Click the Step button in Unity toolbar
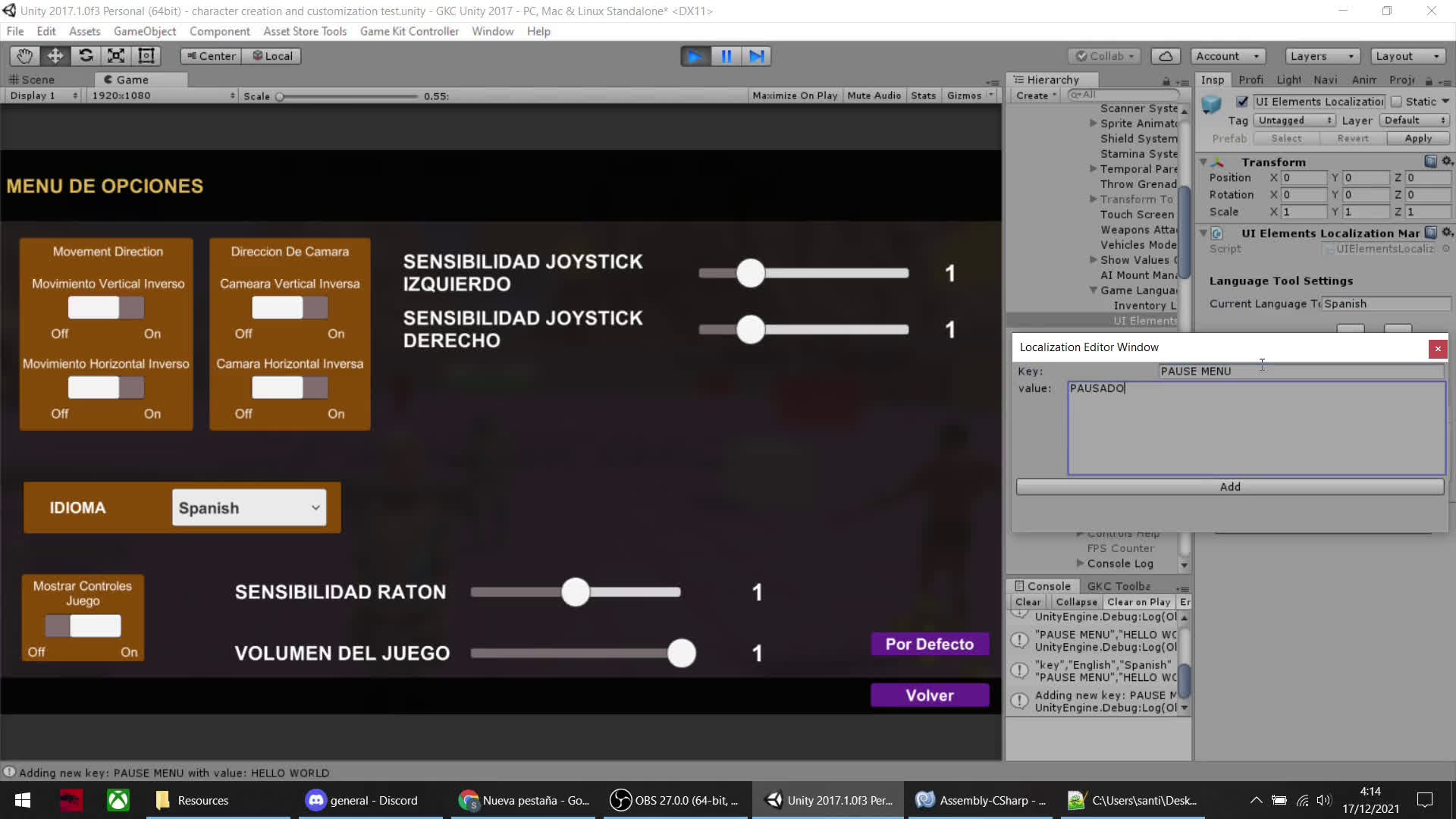 coord(758,56)
